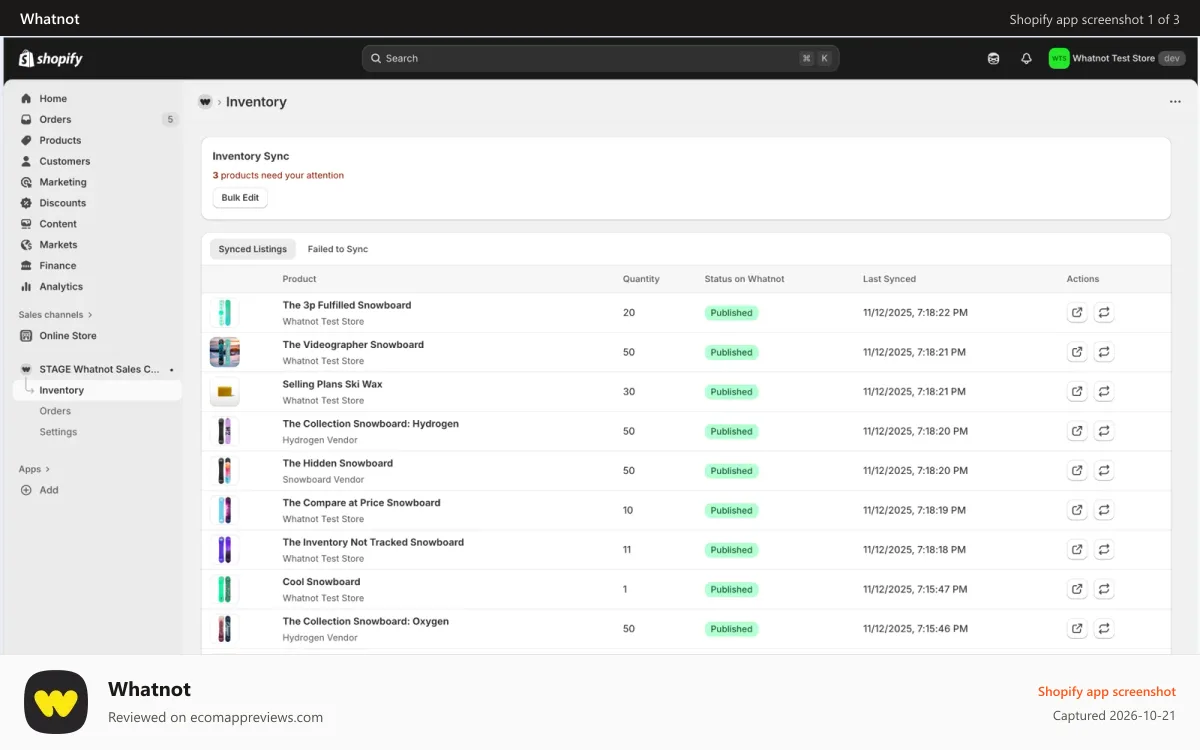Resync The Collection Snowboard: Hydrogen listing
This screenshot has width=1200, height=750.
point(1104,431)
